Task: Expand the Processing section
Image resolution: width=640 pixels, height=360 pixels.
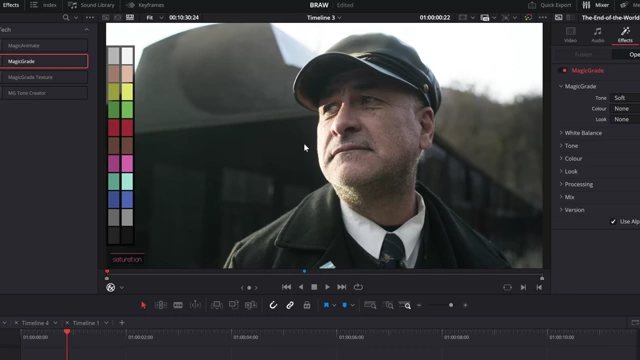Action: 576,184
